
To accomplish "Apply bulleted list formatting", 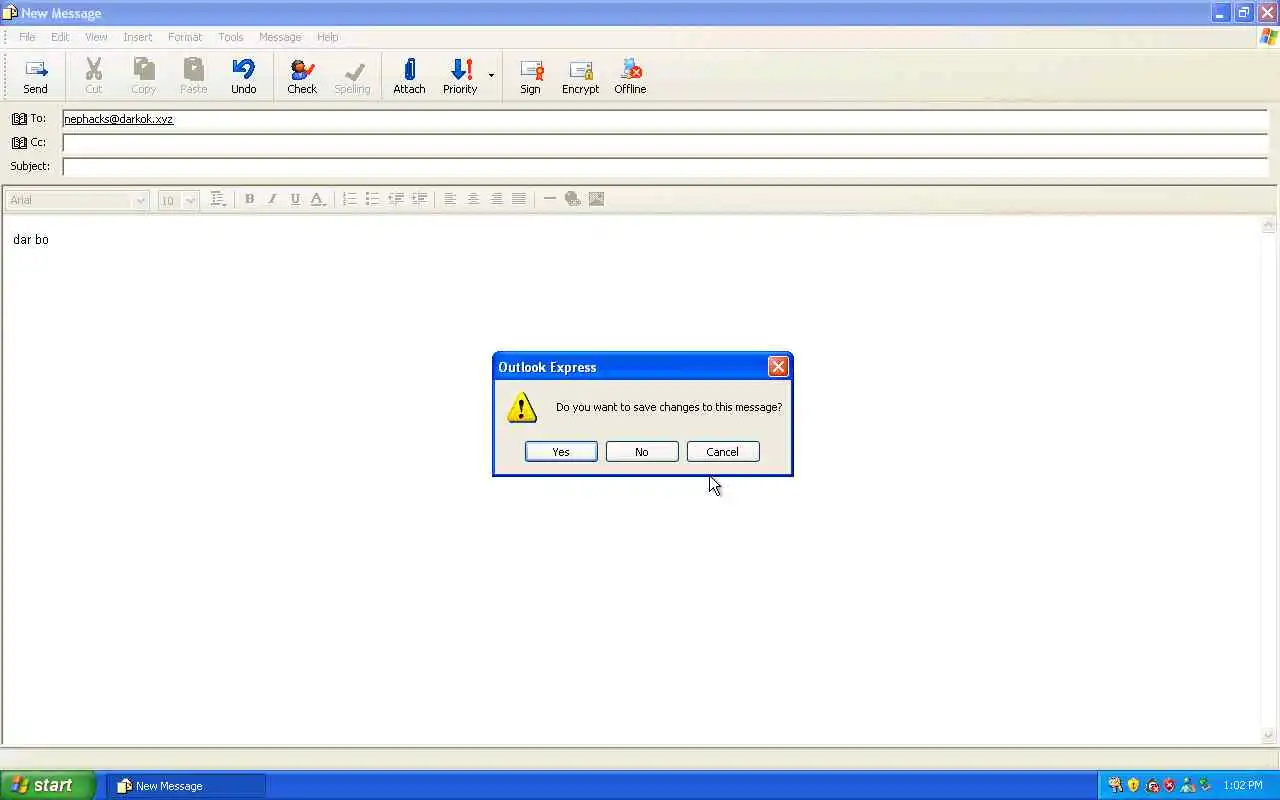I will [372, 199].
